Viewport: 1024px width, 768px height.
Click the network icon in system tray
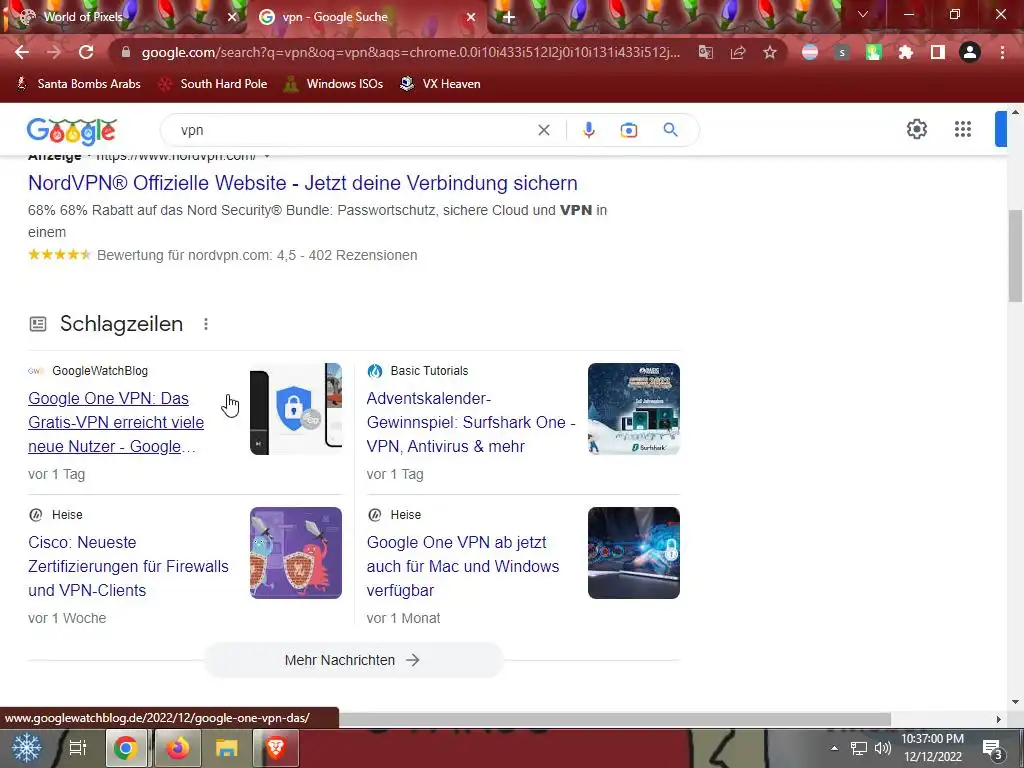[x=859, y=748]
